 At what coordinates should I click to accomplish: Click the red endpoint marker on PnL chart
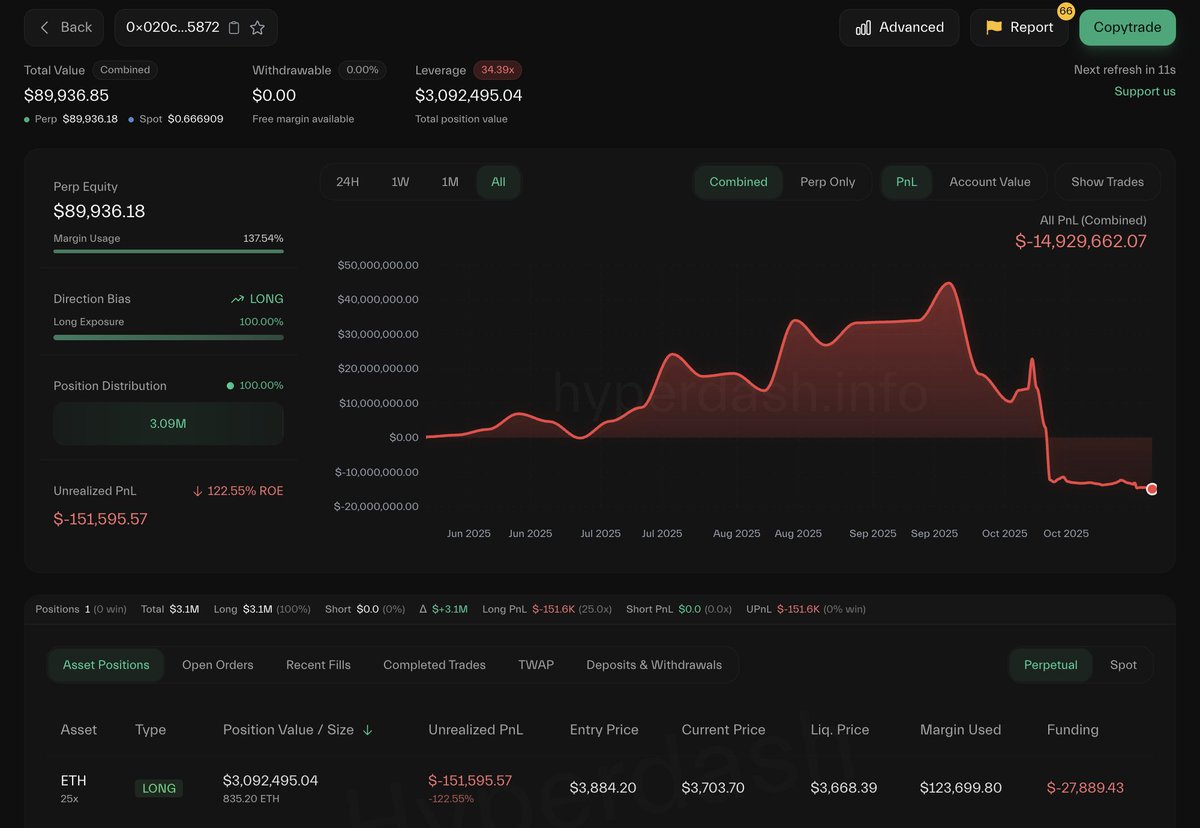[1152, 489]
